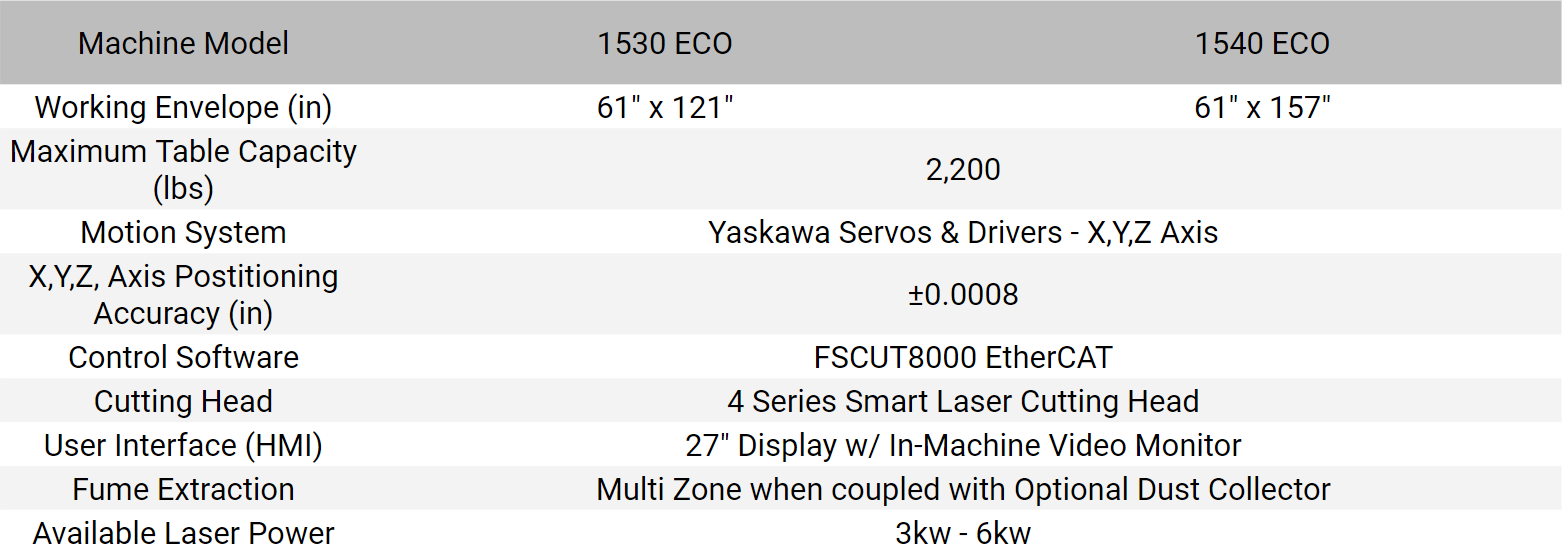Click the Motion System row label
This screenshot has height=557, width=1563.
(184, 232)
